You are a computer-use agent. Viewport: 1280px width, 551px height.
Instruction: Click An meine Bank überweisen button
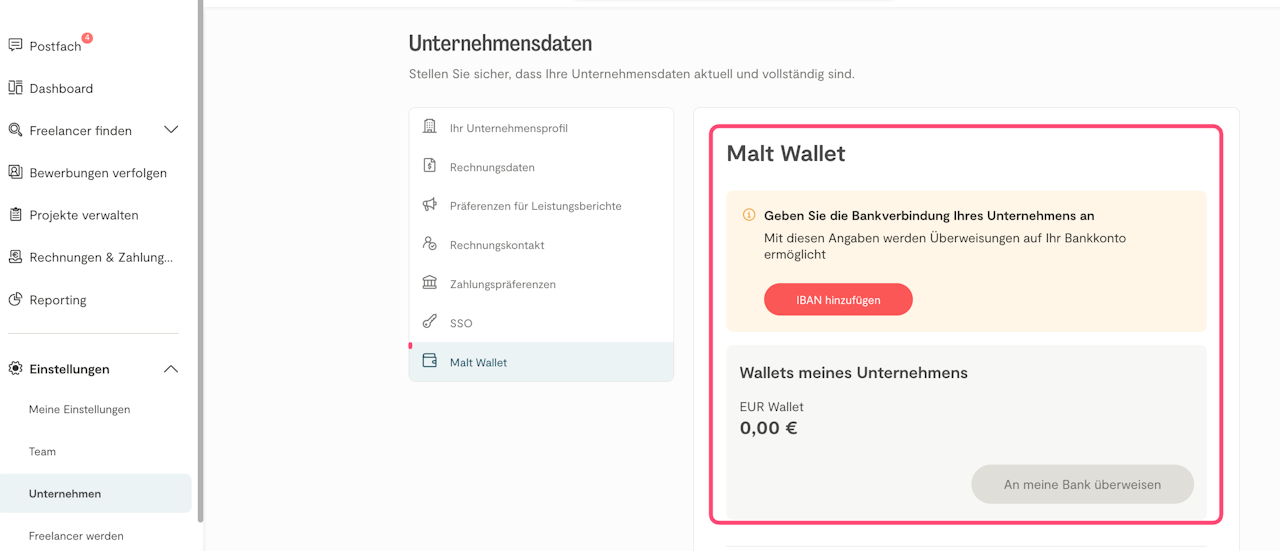[1082, 484]
